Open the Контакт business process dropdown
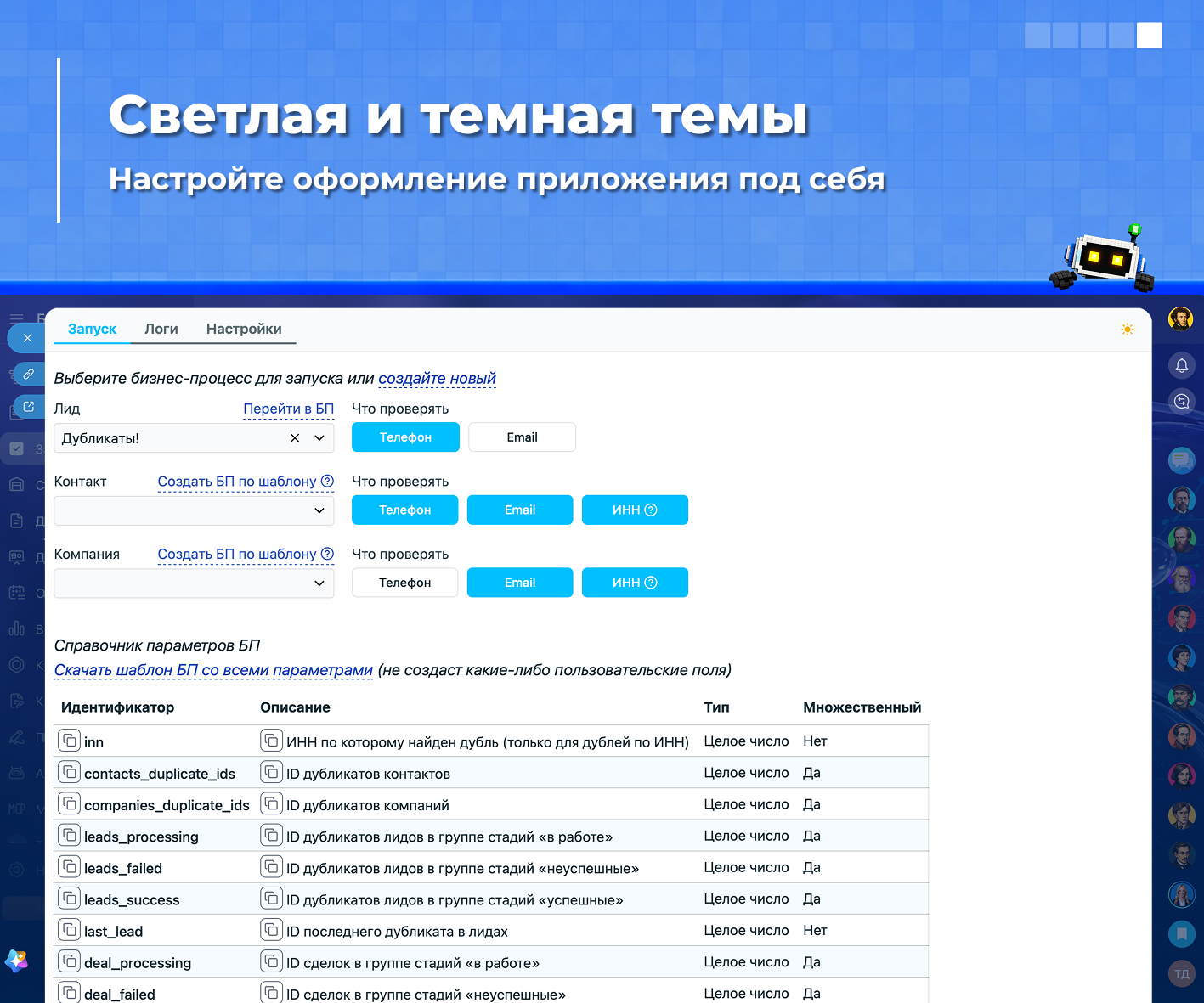This screenshot has height=1003, width=1204. [x=194, y=510]
